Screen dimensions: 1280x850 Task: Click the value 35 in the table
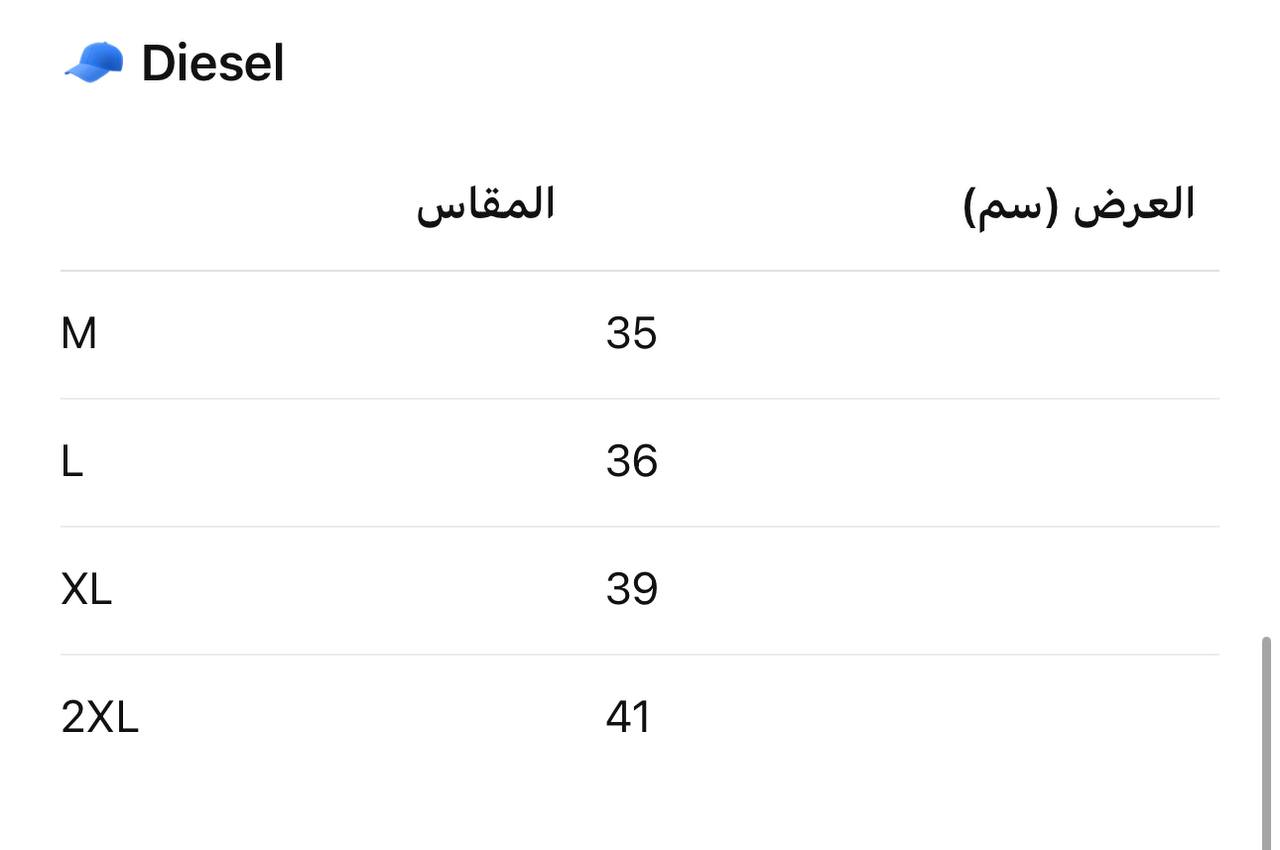click(x=631, y=333)
